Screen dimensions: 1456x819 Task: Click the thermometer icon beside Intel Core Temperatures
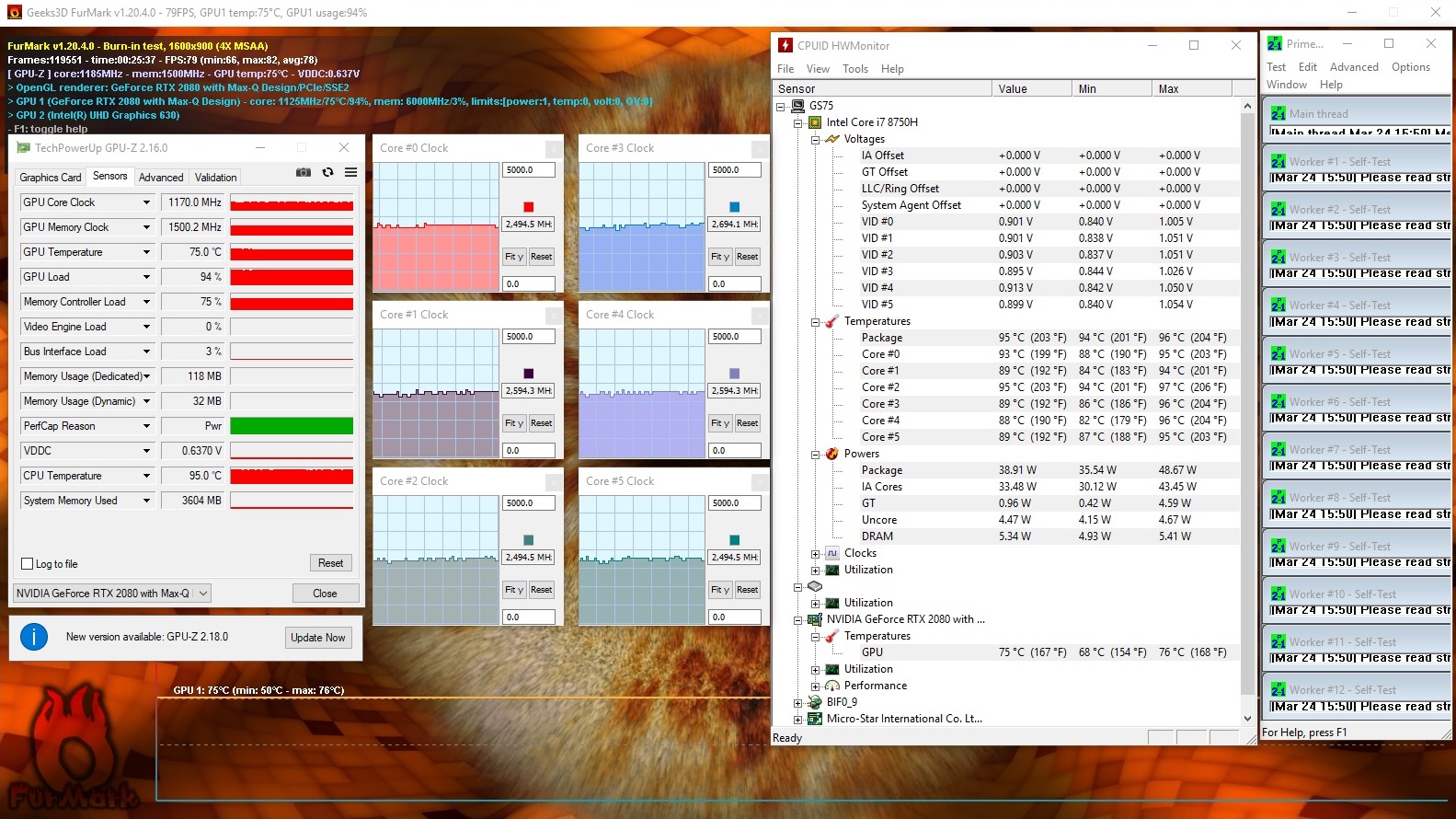pyautogui.click(x=832, y=321)
